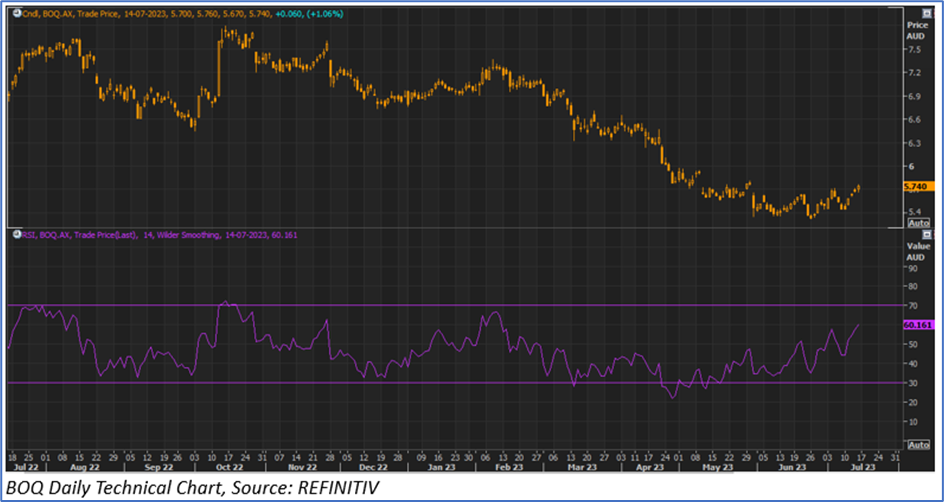Click the Jul 22 month label
The image size is (944, 502).
point(27,466)
